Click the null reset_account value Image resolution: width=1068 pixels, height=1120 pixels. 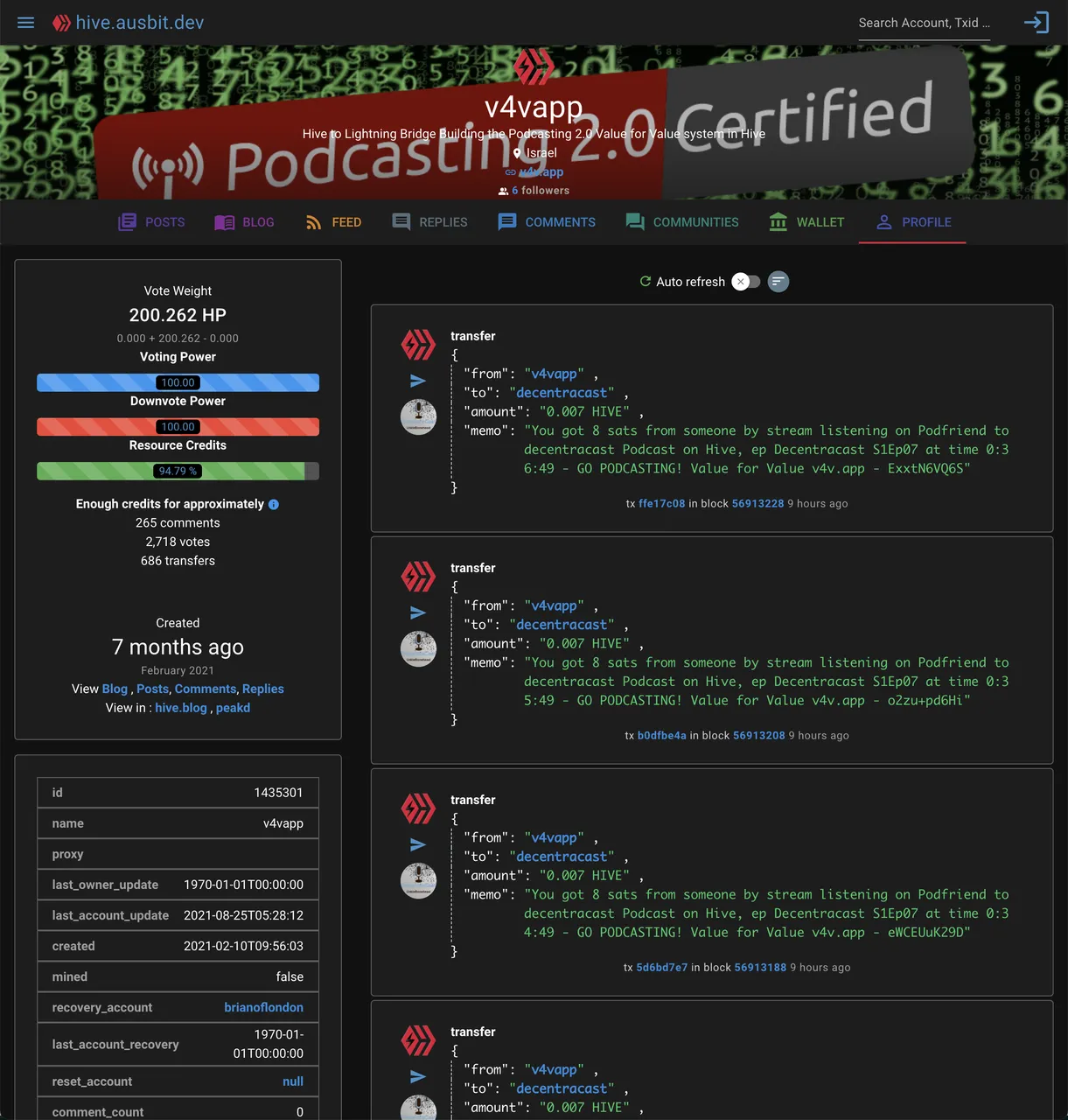(x=293, y=1081)
